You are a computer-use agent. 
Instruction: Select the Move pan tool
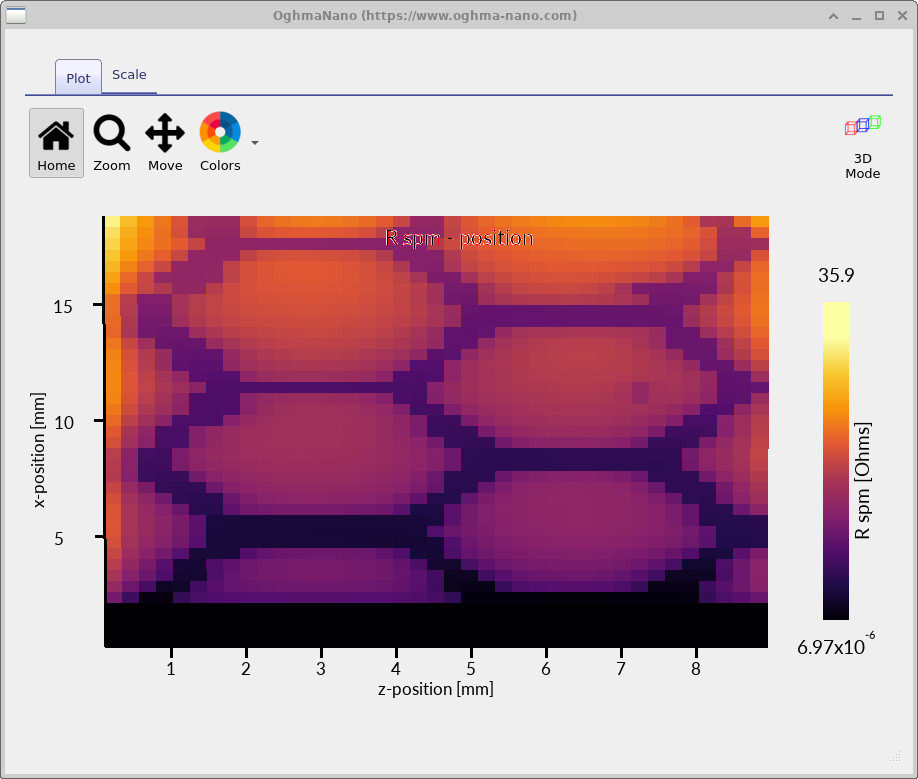click(x=164, y=141)
